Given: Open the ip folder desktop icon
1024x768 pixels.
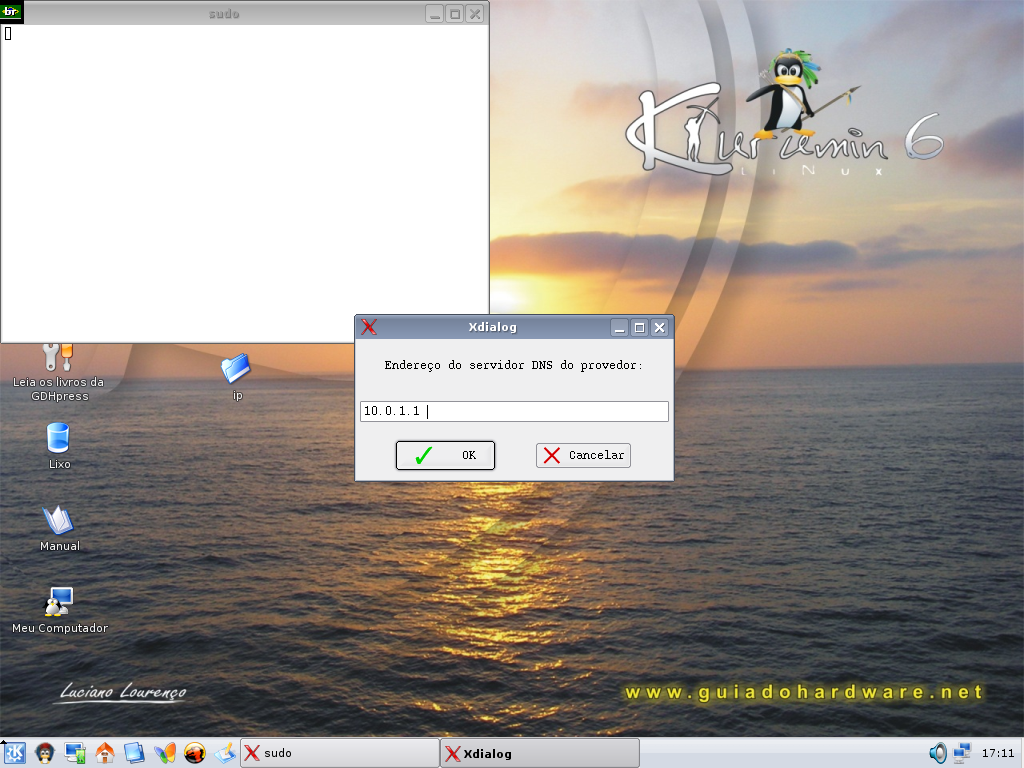Looking at the screenshot, I should [x=236, y=377].
